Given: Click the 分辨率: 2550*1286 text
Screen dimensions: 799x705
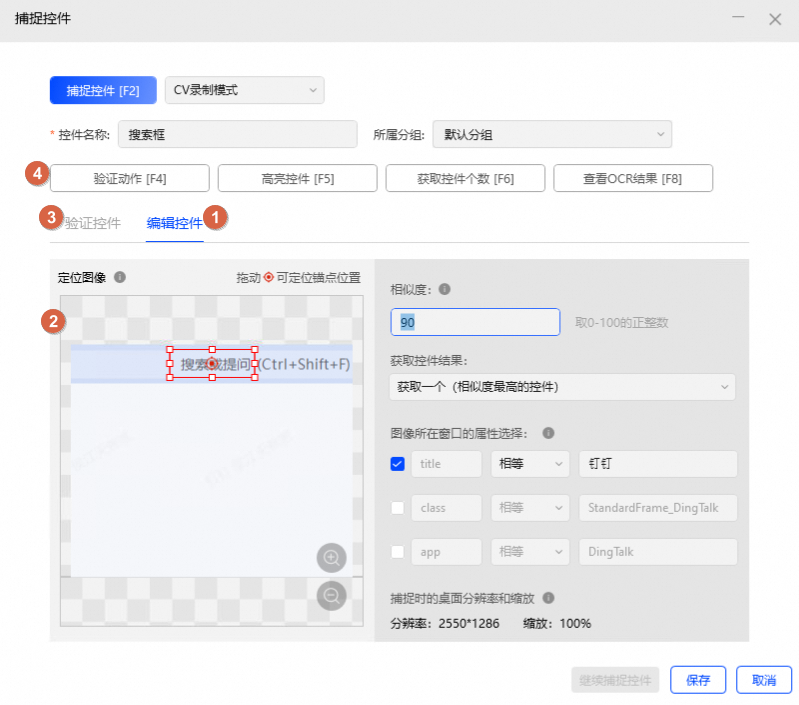Looking at the screenshot, I should 445,623.
